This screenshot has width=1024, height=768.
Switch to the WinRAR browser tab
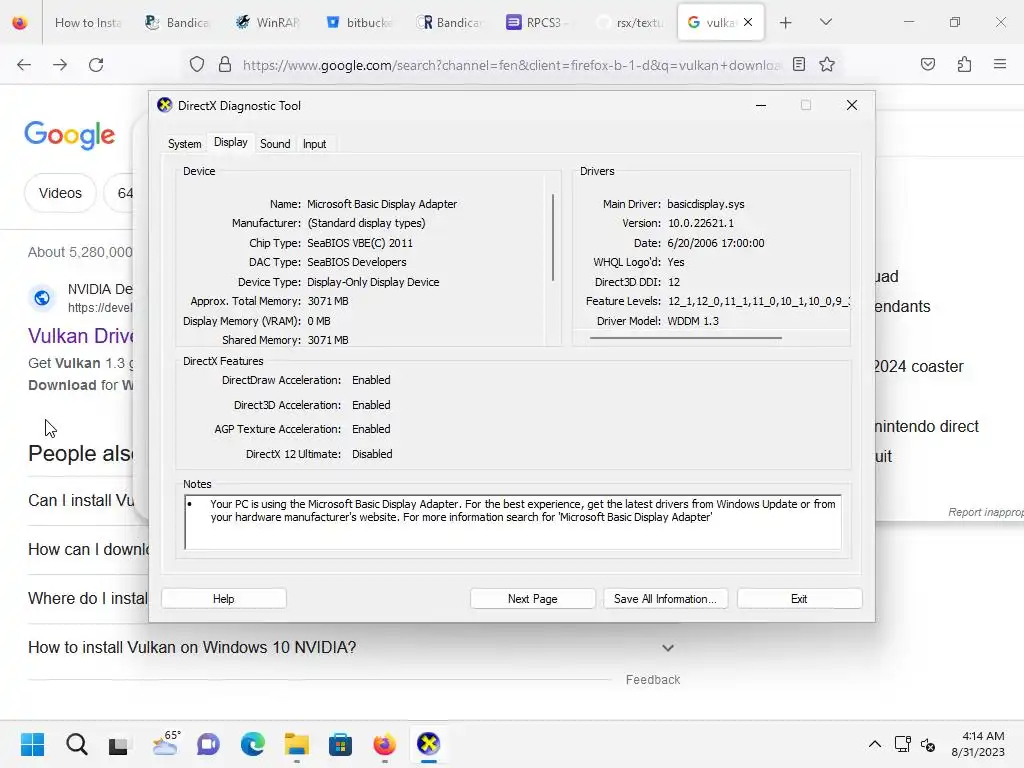(267, 23)
